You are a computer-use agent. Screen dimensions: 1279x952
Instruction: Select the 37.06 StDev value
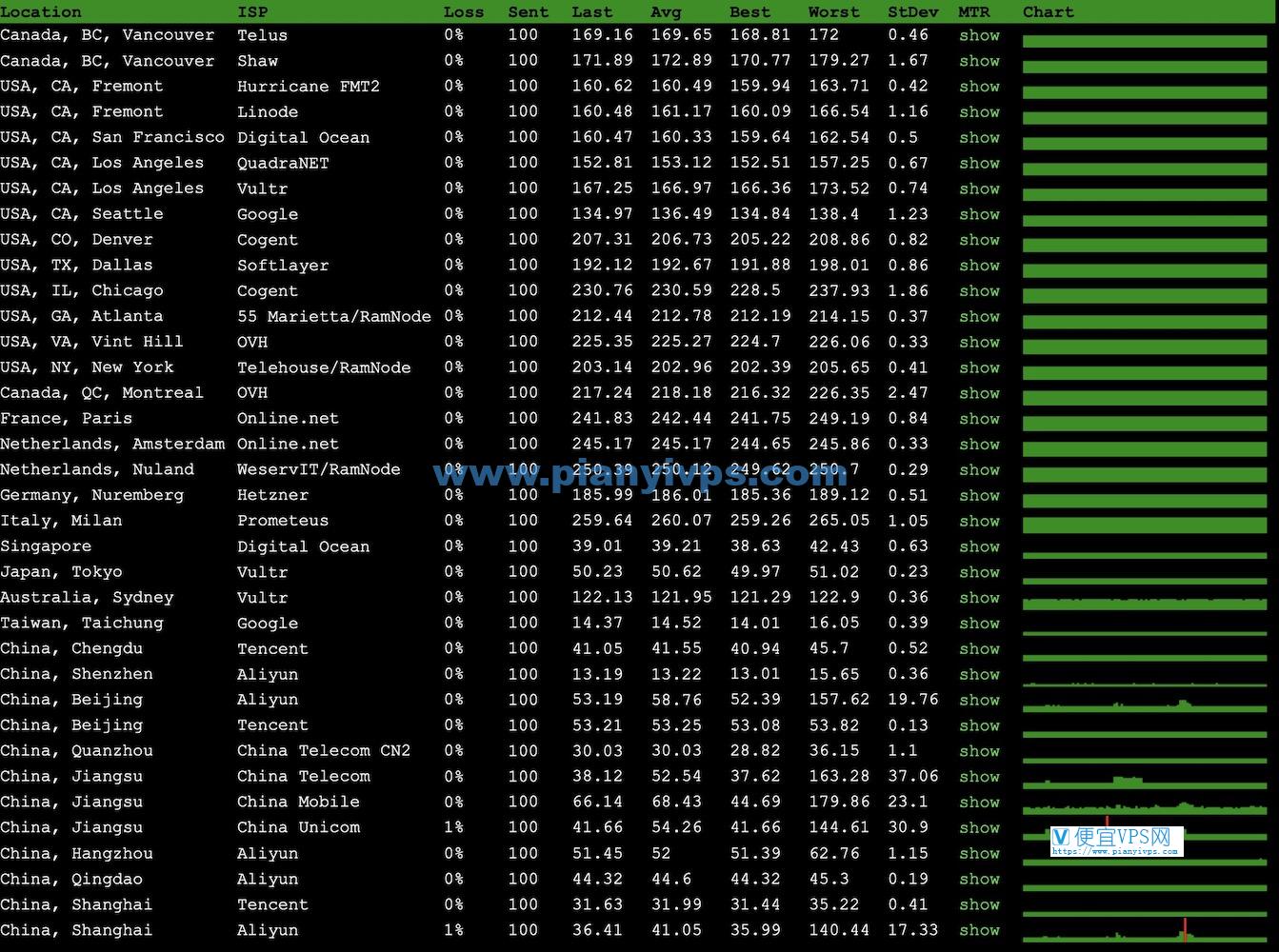coord(913,777)
